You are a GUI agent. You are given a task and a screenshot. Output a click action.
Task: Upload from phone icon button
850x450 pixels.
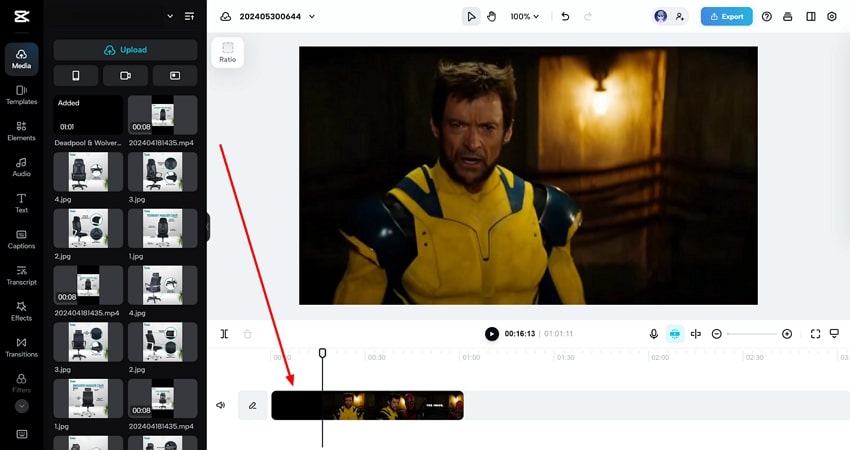[76, 75]
